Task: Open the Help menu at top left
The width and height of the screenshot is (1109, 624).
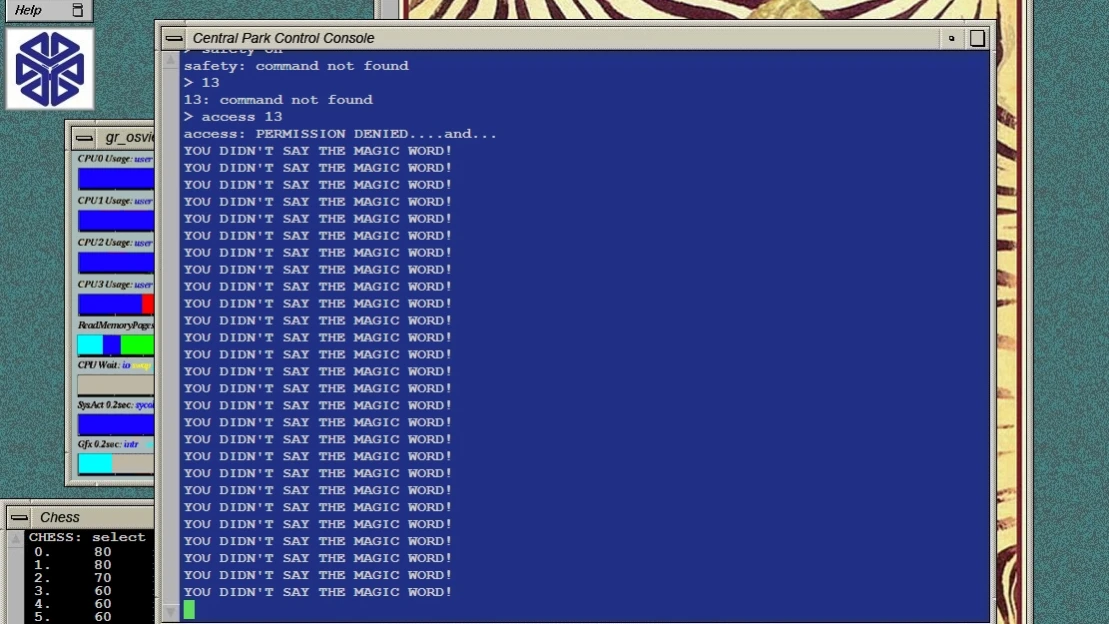Action: pyautogui.click(x=28, y=10)
